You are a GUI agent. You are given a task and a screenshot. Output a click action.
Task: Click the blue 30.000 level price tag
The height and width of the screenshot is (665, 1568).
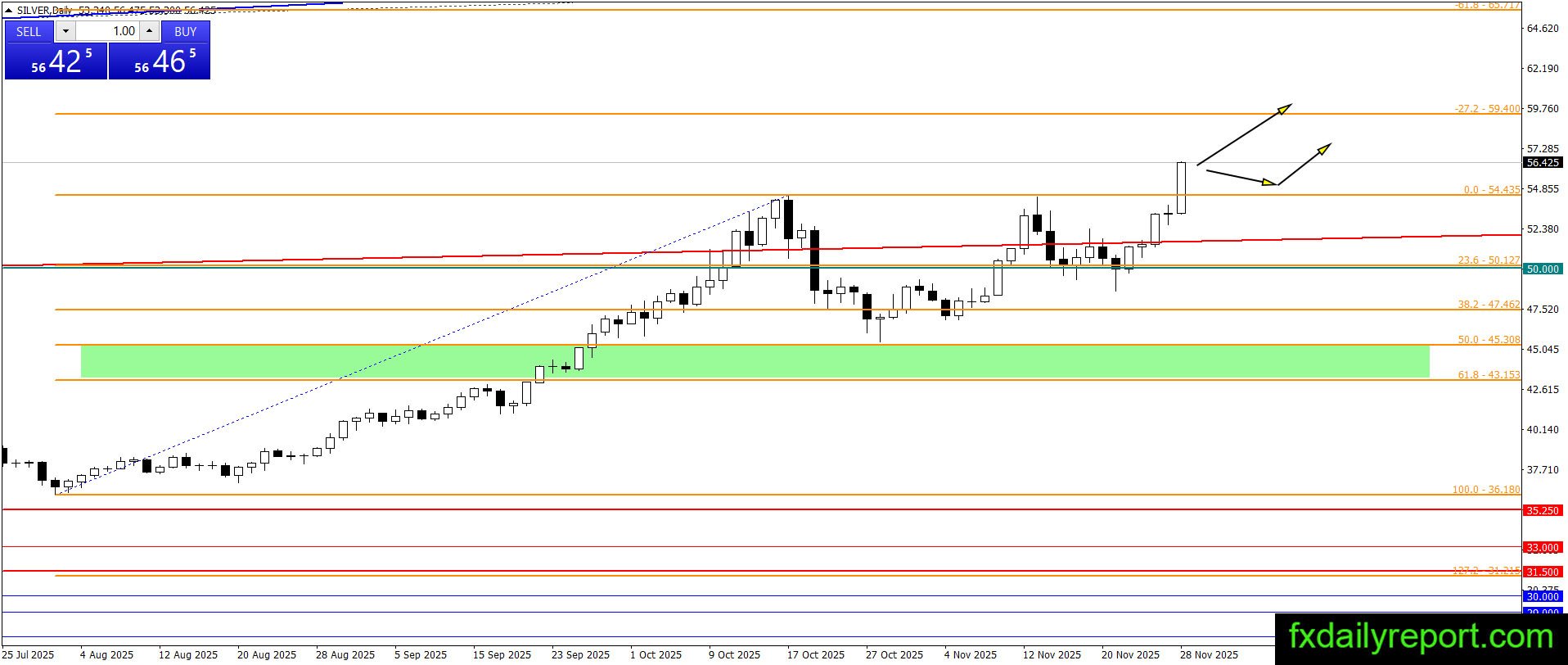click(x=1543, y=597)
